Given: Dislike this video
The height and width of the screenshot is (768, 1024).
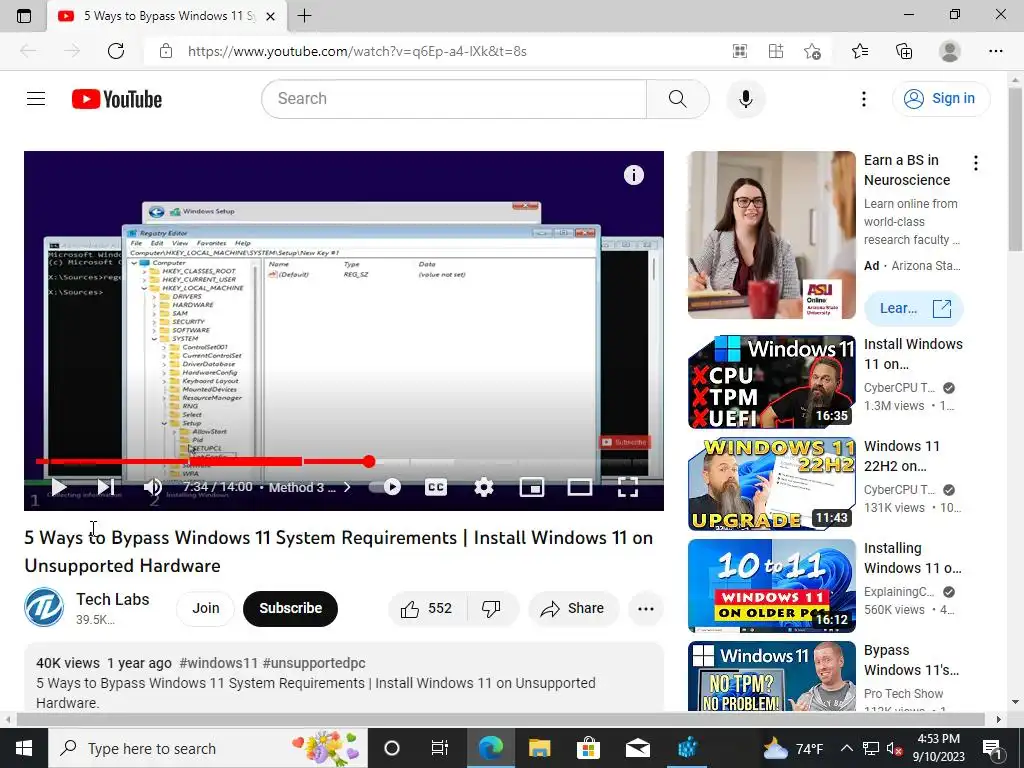Looking at the screenshot, I should [491, 609].
